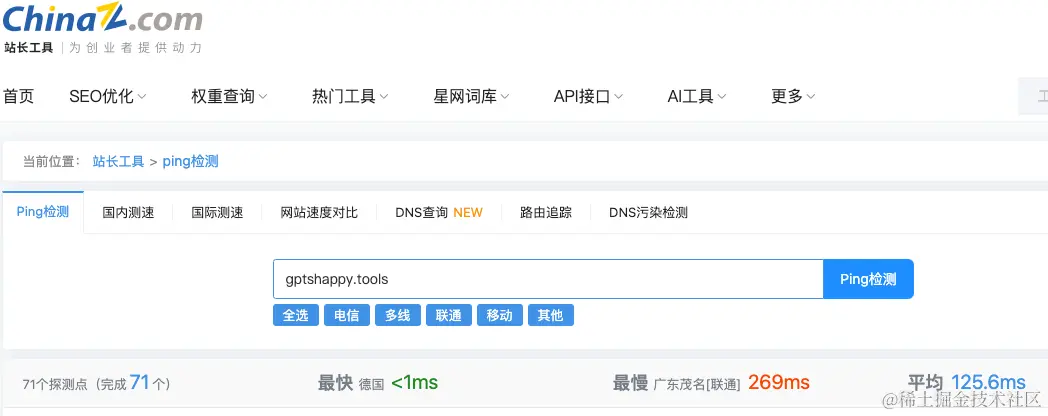
Task: Switch to the 路由追踪 tab
Action: [x=546, y=213]
